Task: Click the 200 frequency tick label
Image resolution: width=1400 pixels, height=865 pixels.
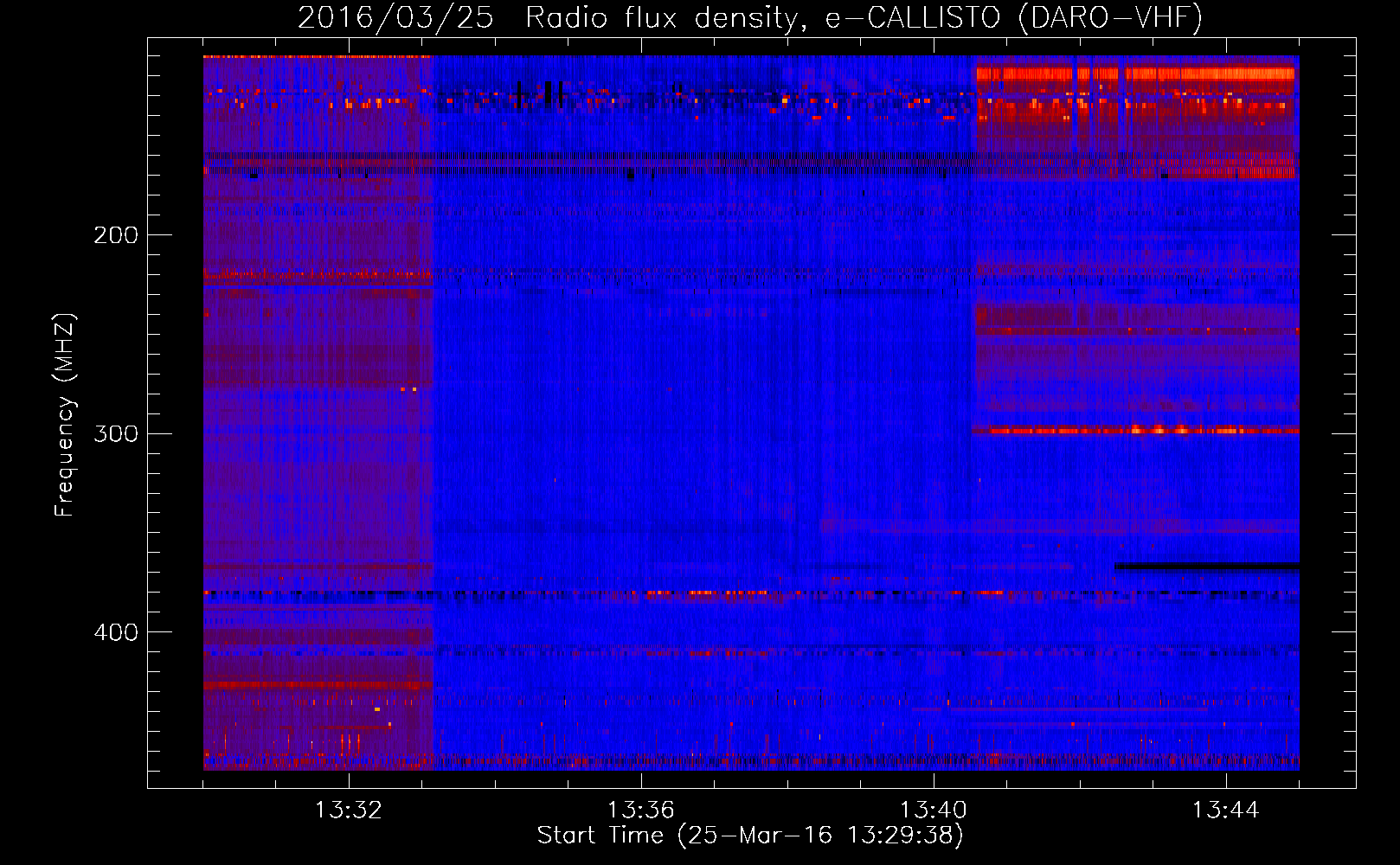Action: (116, 235)
